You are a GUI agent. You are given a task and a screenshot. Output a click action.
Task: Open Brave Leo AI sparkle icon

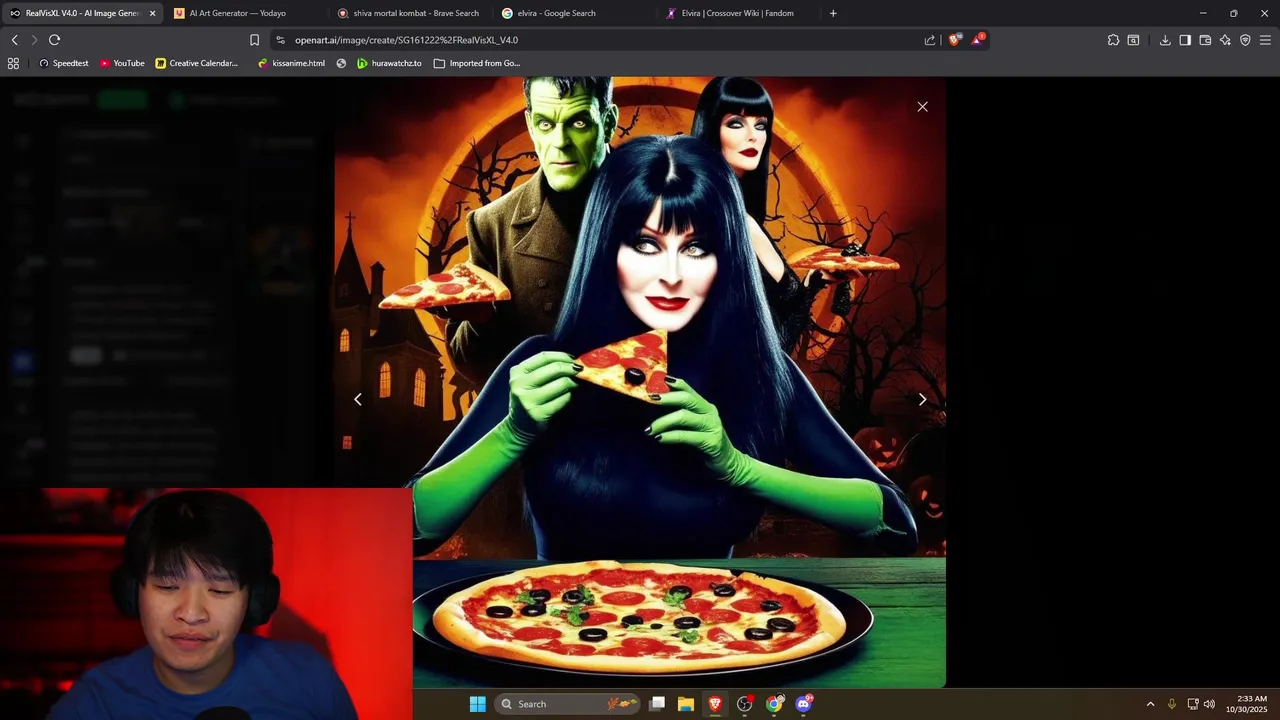click(x=1225, y=40)
